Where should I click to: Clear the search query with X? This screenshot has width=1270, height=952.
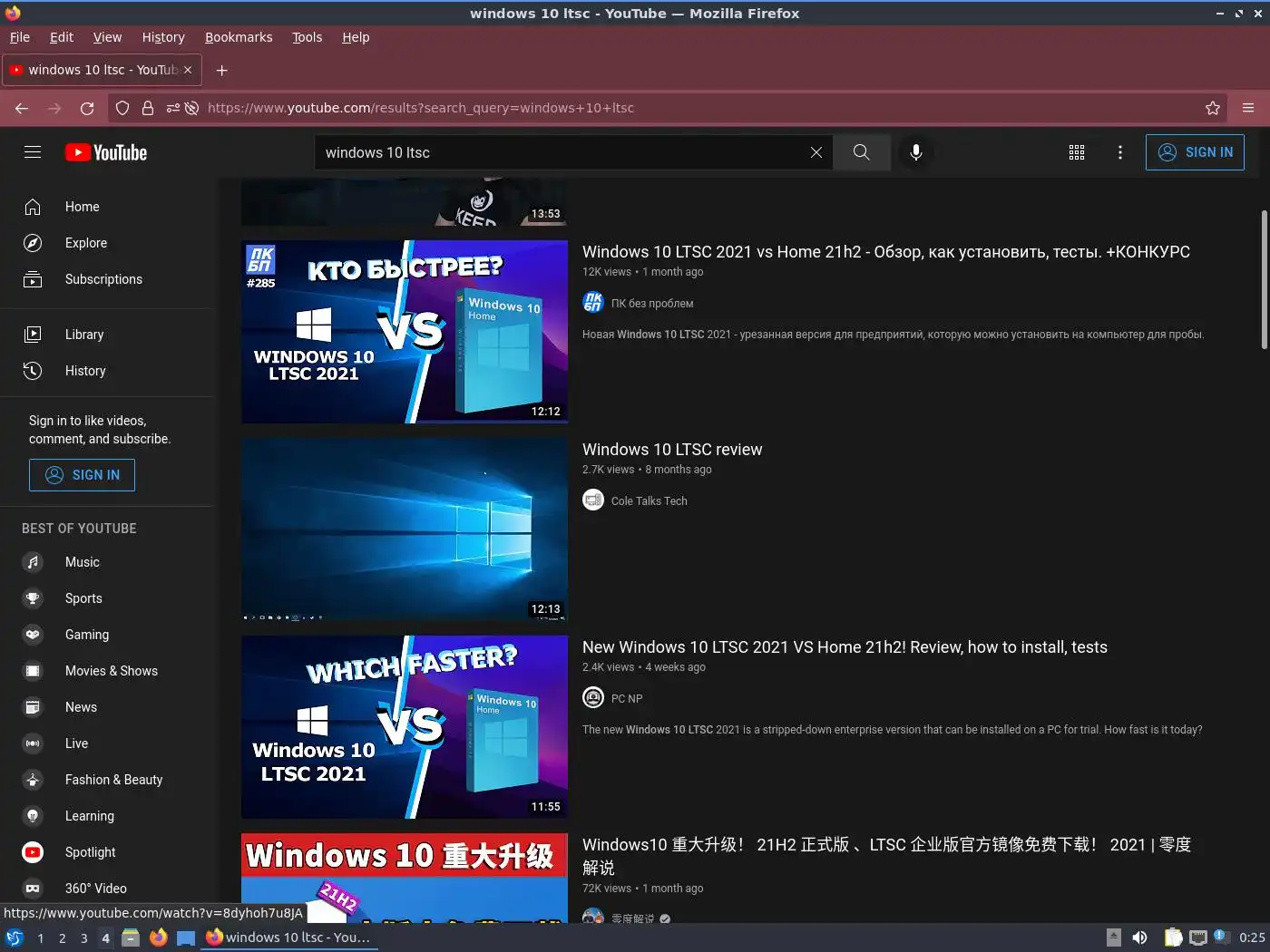[816, 152]
